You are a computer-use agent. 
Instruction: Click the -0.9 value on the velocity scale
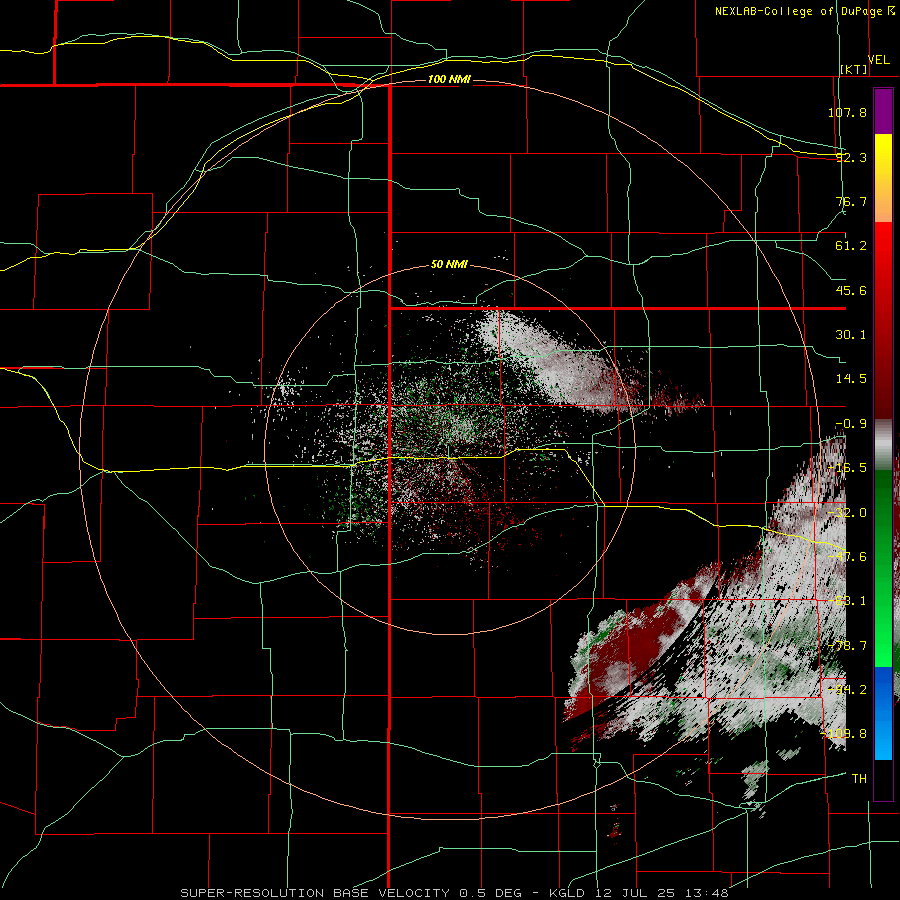(x=851, y=424)
